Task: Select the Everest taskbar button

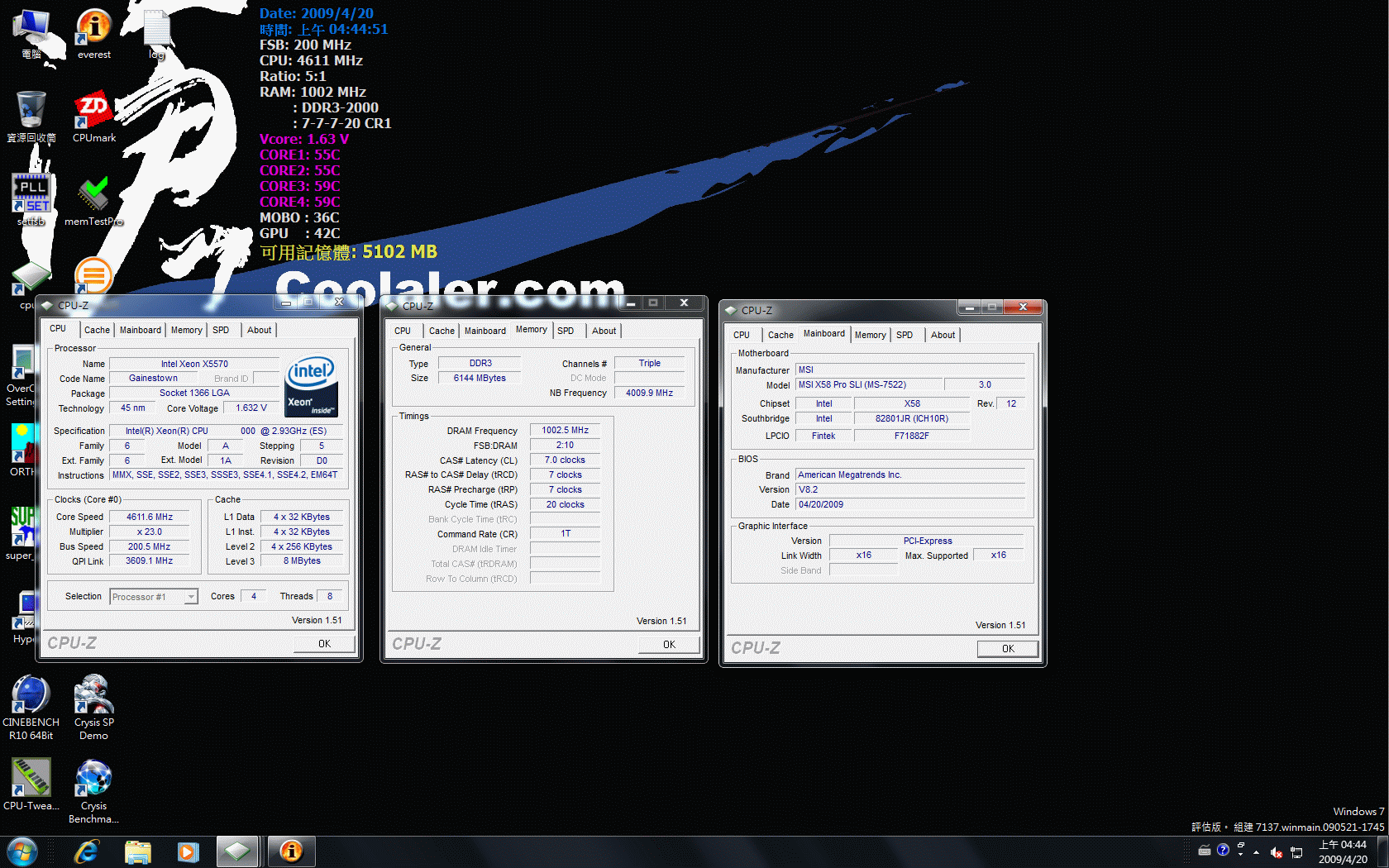Action: pyautogui.click(x=291, y=851)
